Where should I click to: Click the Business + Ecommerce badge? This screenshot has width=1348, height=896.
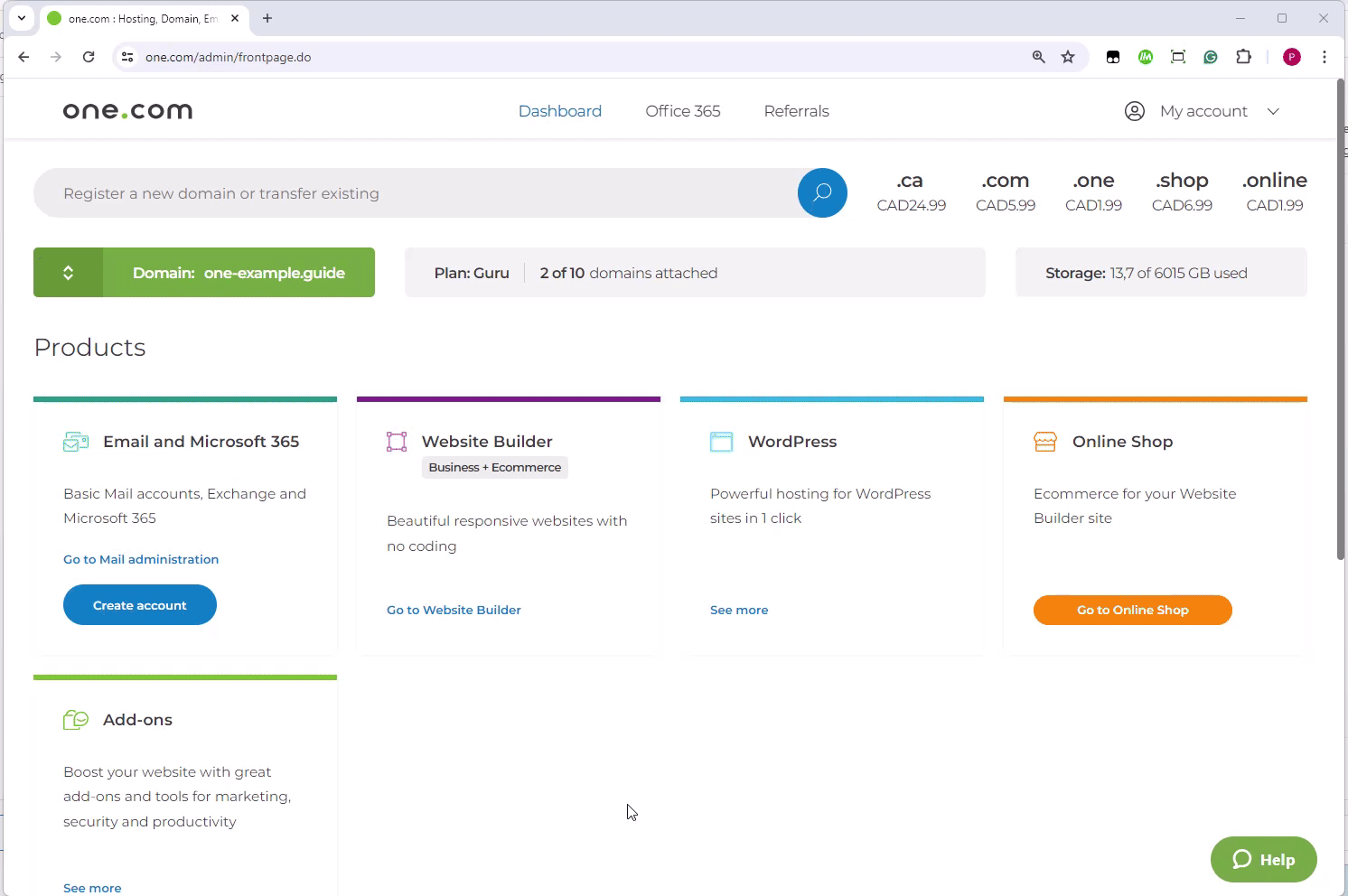(495, 467)
